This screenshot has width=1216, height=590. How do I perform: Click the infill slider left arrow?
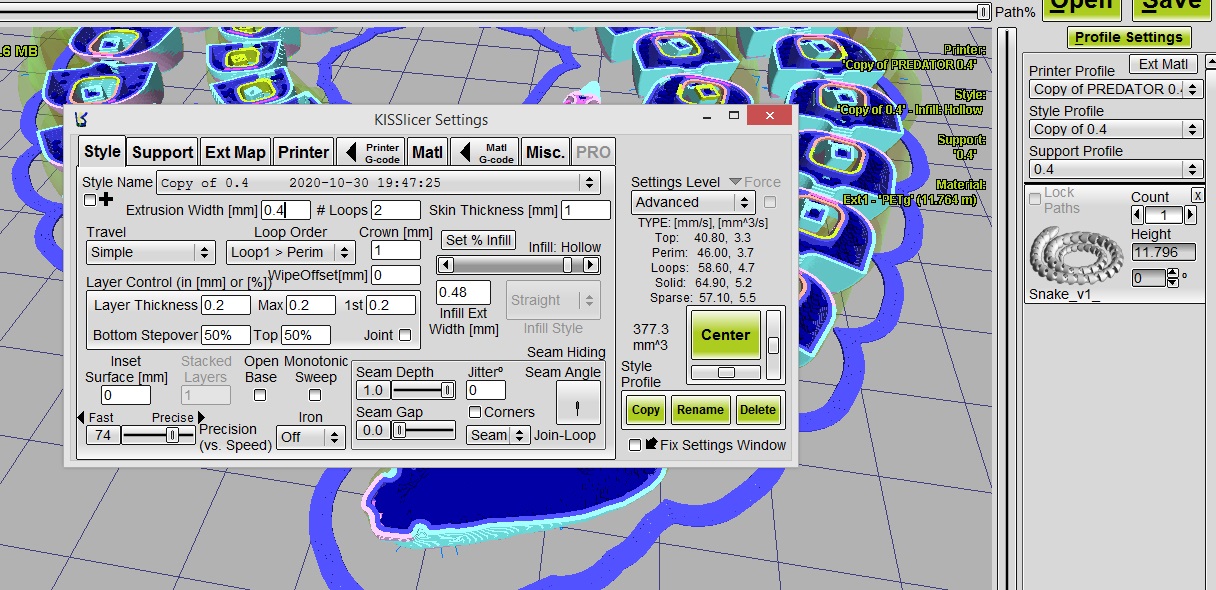point(446,265)
